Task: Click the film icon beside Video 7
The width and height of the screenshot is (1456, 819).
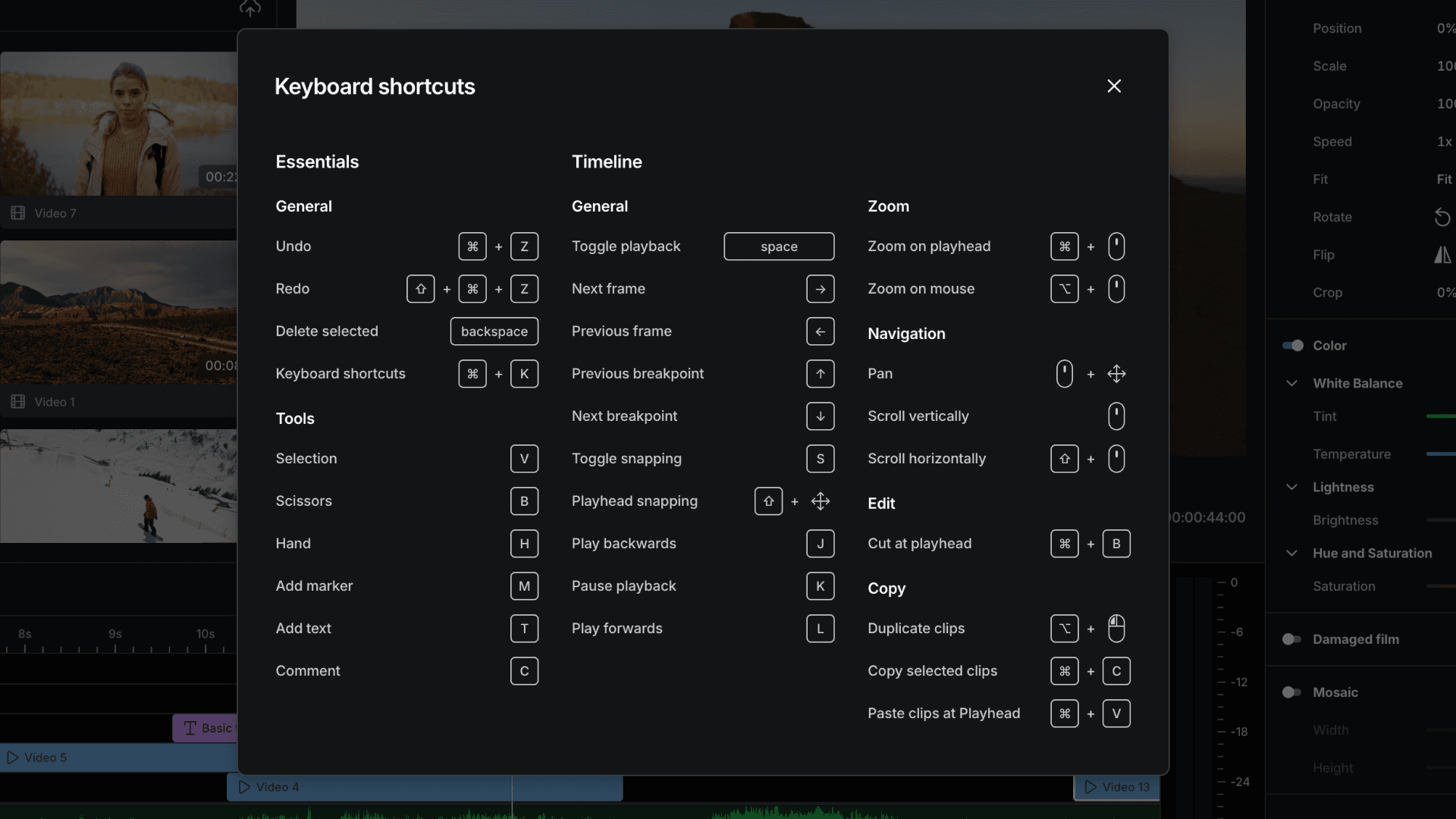Action: [18, 213]
